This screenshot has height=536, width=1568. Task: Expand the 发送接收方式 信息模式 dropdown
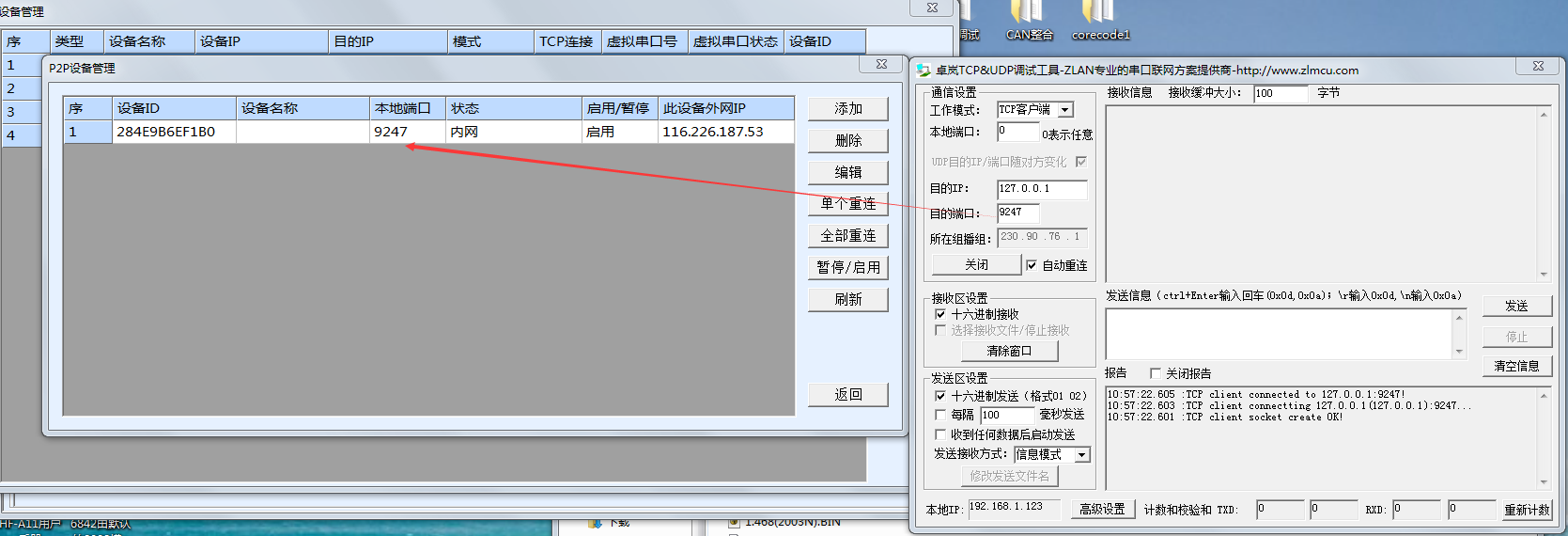point(1082,455)
